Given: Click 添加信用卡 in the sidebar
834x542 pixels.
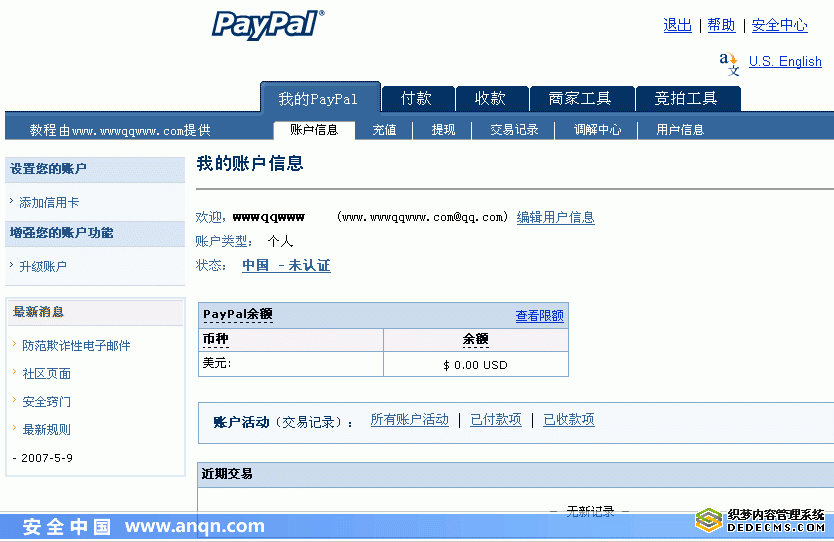Looking at the screenshot, I should click(x=49, y=203).
